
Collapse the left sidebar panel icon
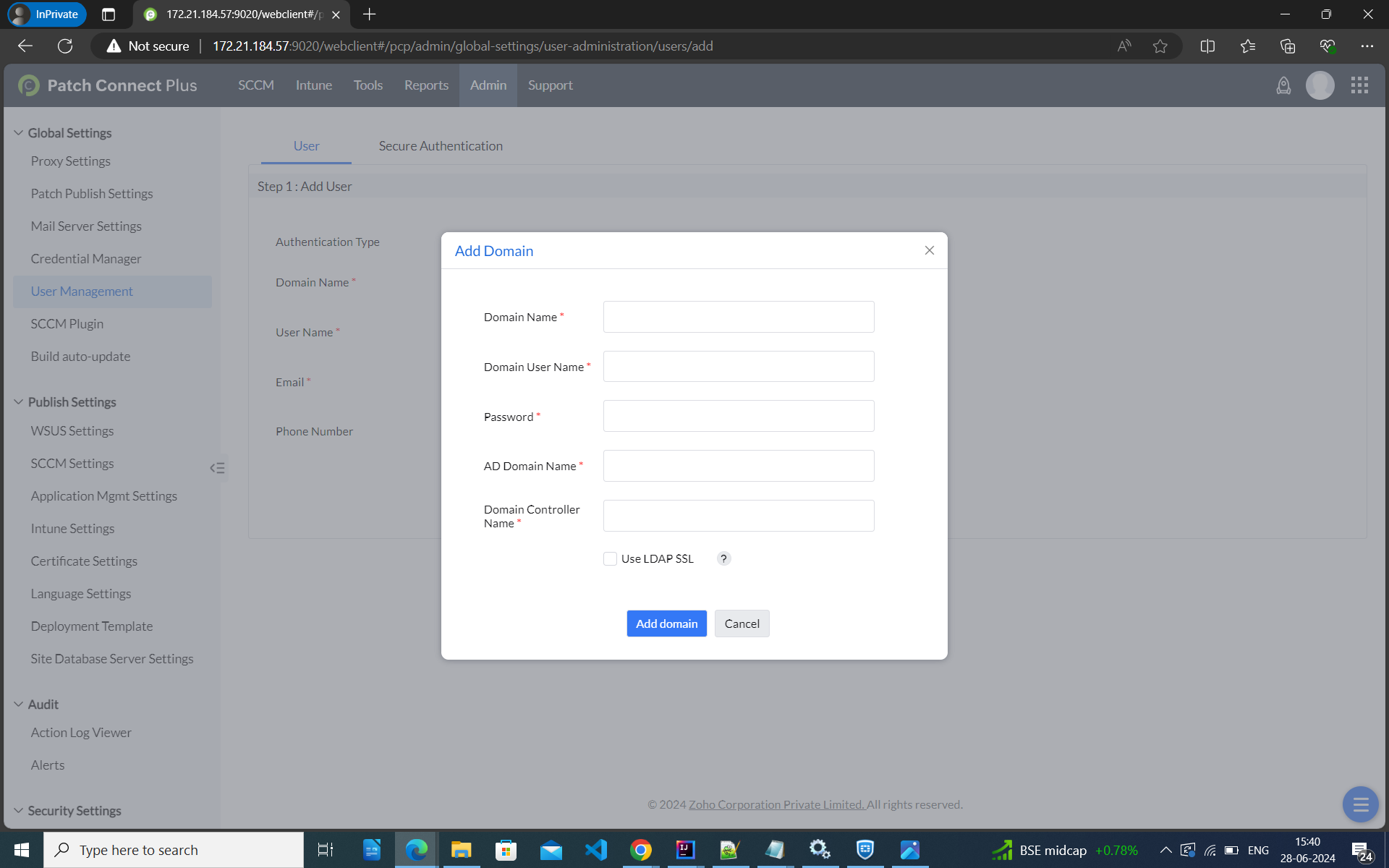[x=217, y=468]
